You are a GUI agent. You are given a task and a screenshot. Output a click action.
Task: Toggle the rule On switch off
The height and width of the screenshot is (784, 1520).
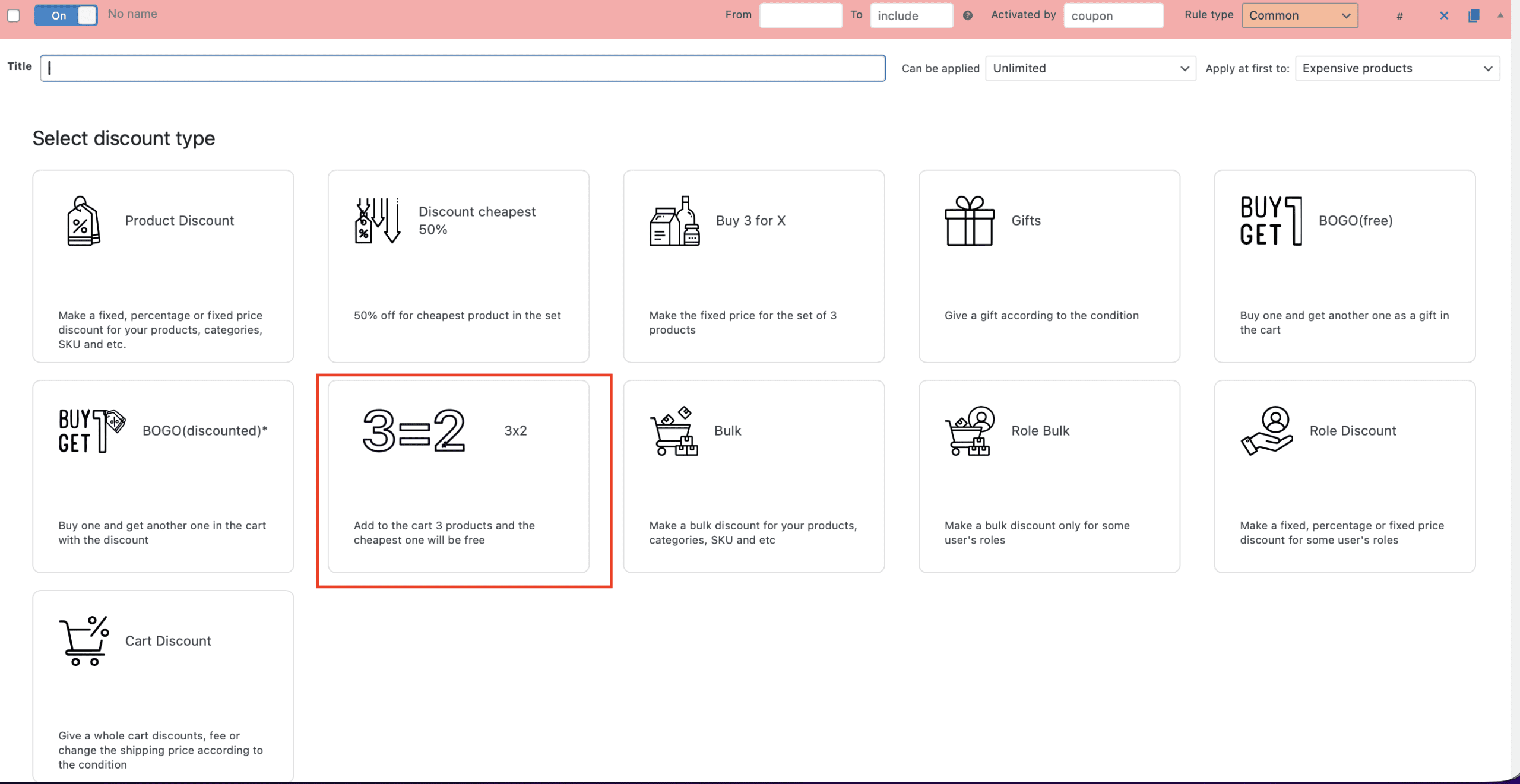pos(65,15)
